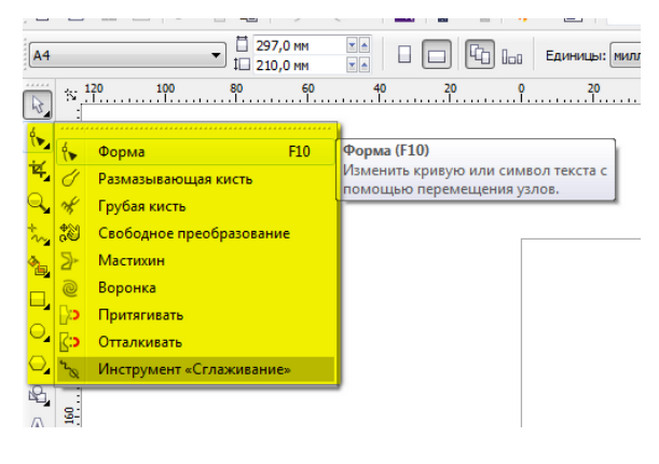This screenshot has width=659, height=464.
Task: Choose Воронка tool
Action: (196, 288)
